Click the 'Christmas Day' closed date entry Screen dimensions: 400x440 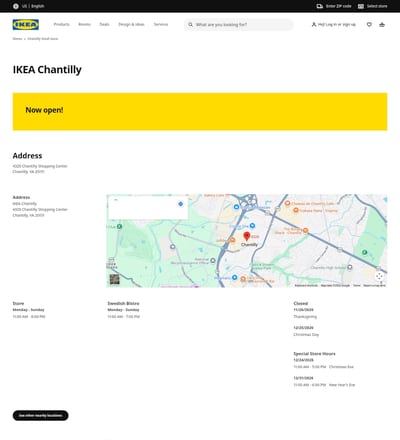306,334
